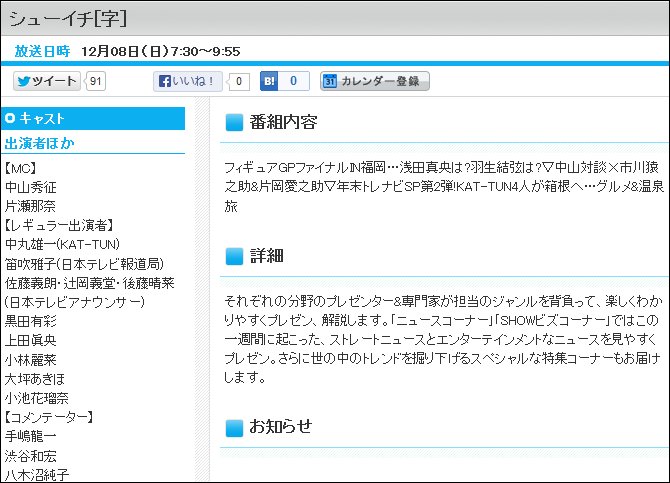Click the broadcast time 12月08日(日)7:30～9:55
The height and width of the screenshot is (483, 670).
pyautogui.click(x=161, y=52)
